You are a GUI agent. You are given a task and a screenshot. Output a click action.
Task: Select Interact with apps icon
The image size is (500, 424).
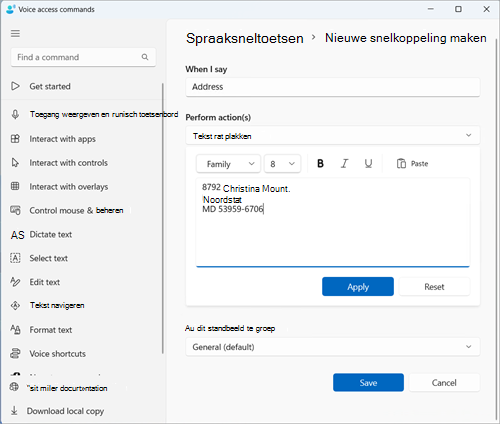(x=15, y=139)
